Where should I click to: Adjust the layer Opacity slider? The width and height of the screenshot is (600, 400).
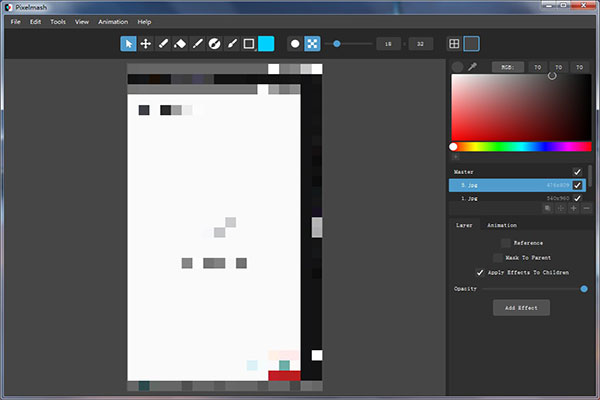pyautogui.click(x=535, y=289)
